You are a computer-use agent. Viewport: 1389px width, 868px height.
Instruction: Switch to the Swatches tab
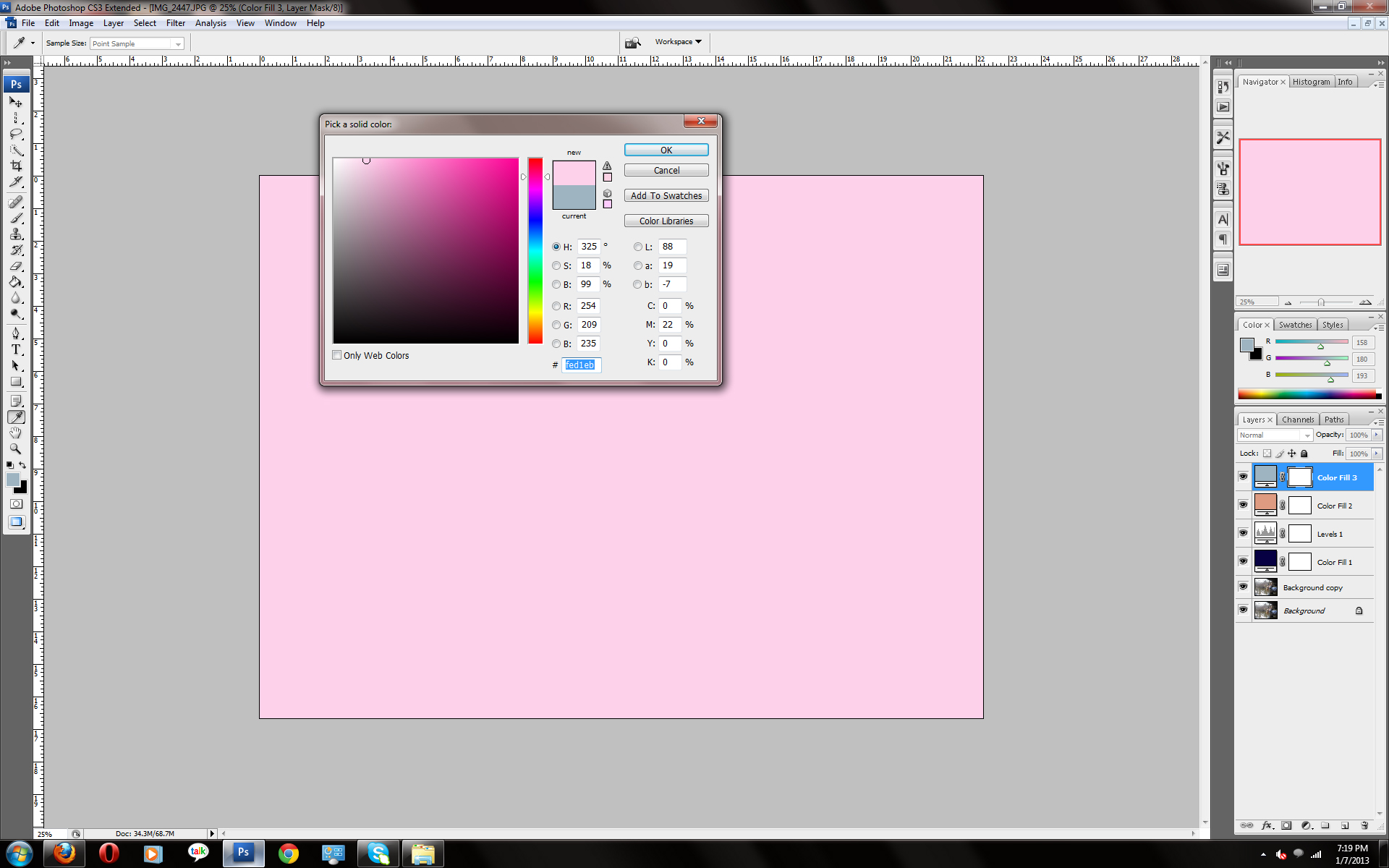click(x=1295, y=325)
